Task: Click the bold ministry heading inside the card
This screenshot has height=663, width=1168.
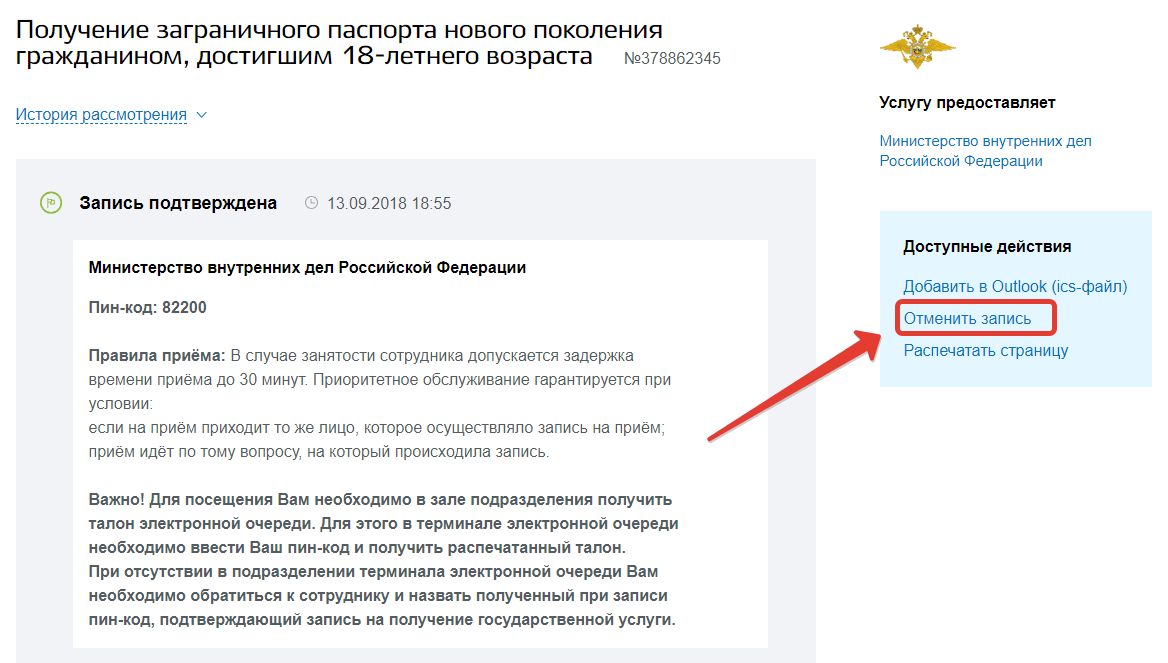Action: (307, 268)
